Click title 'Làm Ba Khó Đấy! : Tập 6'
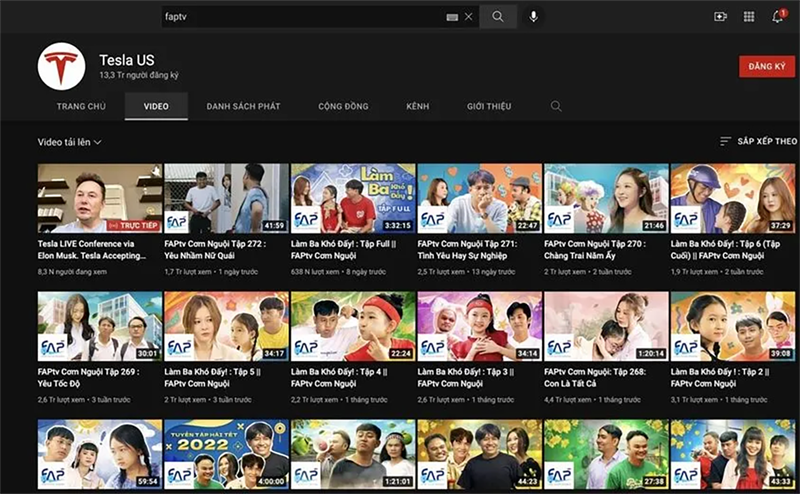The image size is (800, 494). [x=726, y=250]
